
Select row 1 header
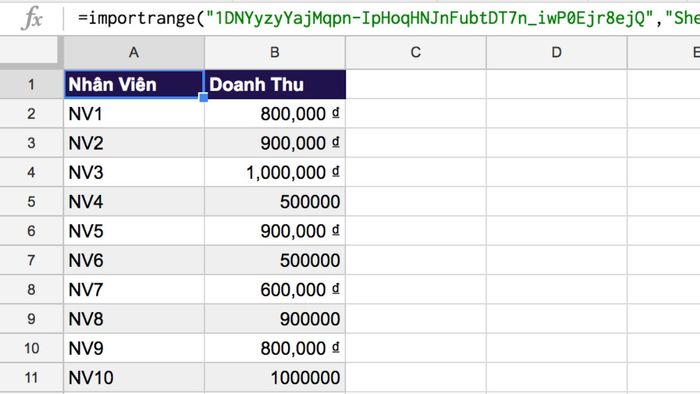pos(31,84)
